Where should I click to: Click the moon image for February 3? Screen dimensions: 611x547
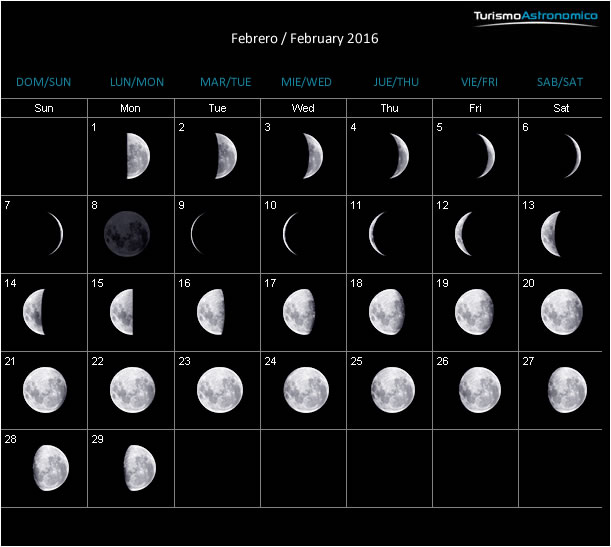click(313, 156)
